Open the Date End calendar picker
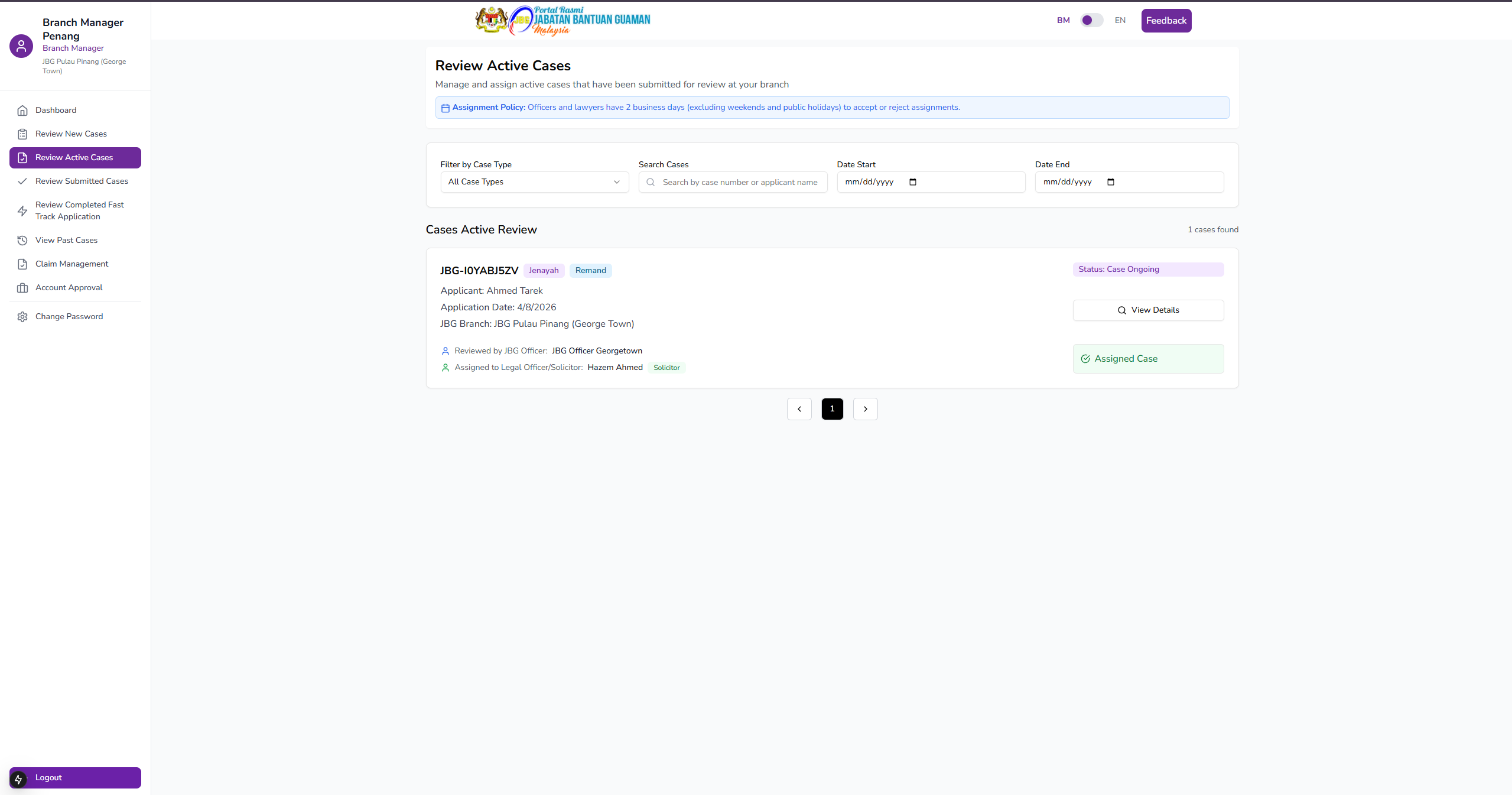The width and height of the screenshot is (1512, 795). pyautogui.click(x=1110, y=182)
